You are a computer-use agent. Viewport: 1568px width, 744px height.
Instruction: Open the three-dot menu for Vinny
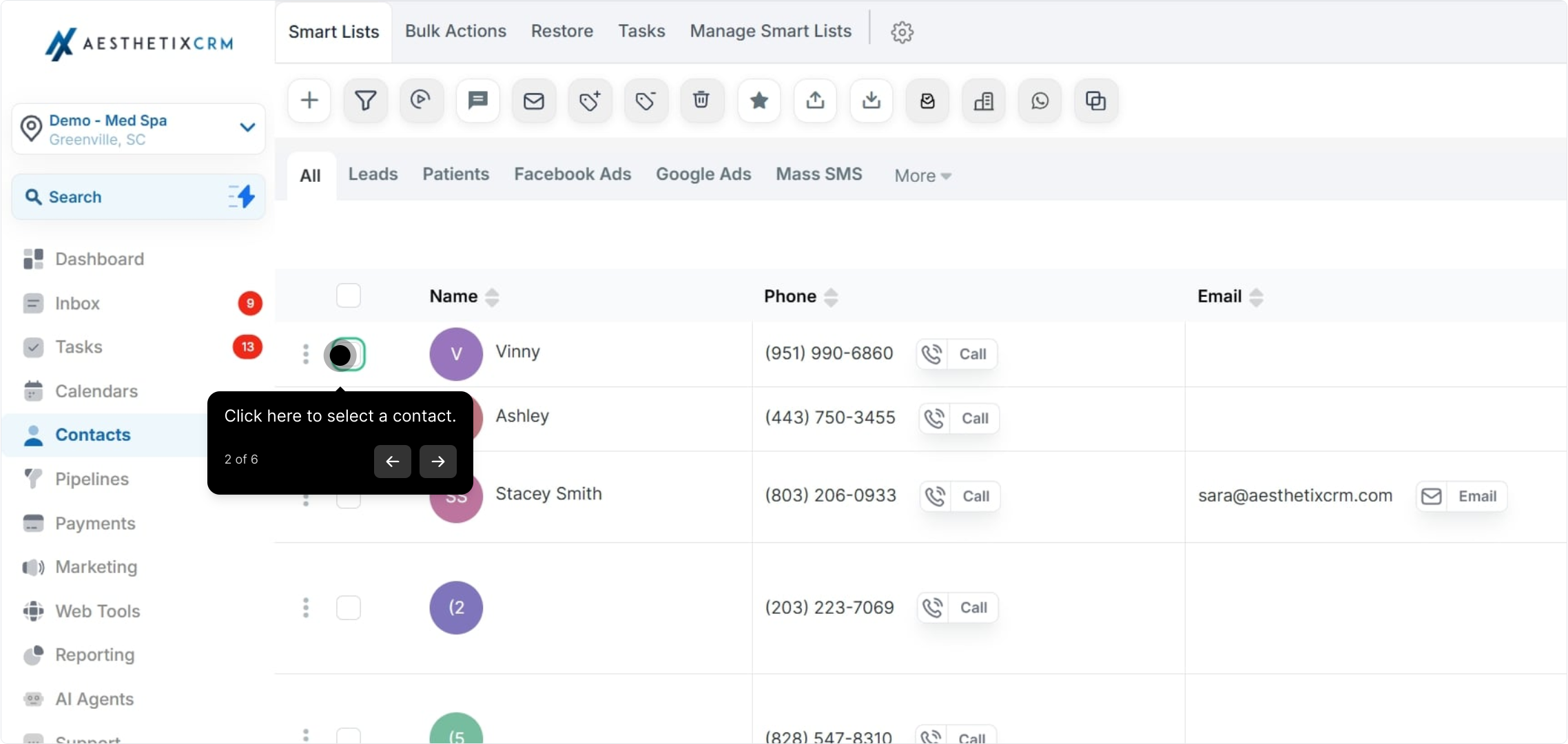(306, 354)
